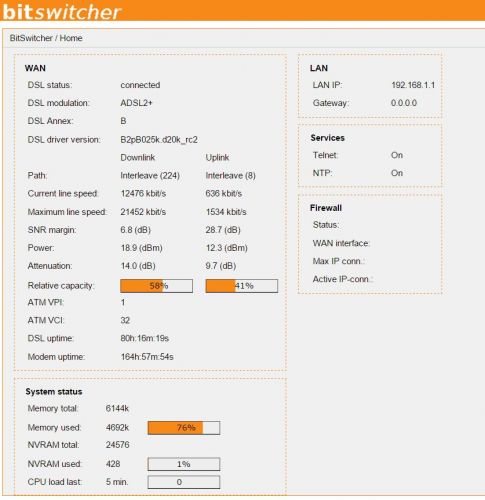Screen dimensions: 485x500
Task: Click the path value 'Interleave (8)'
Action: tap(230, 176)
